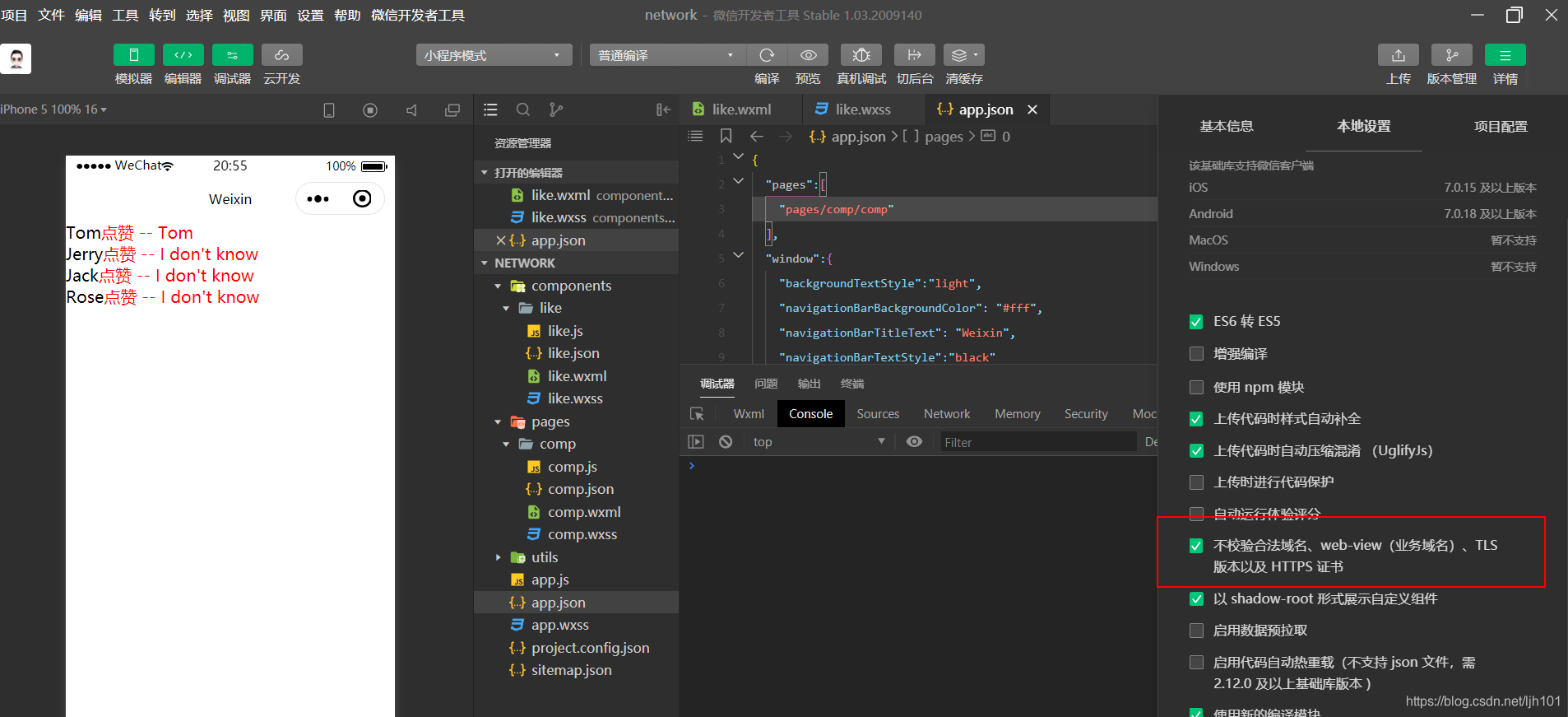Viewport: 1568px width, 717px height.
Task: Click the user avatar in toolbar
Action: [16, 59]
